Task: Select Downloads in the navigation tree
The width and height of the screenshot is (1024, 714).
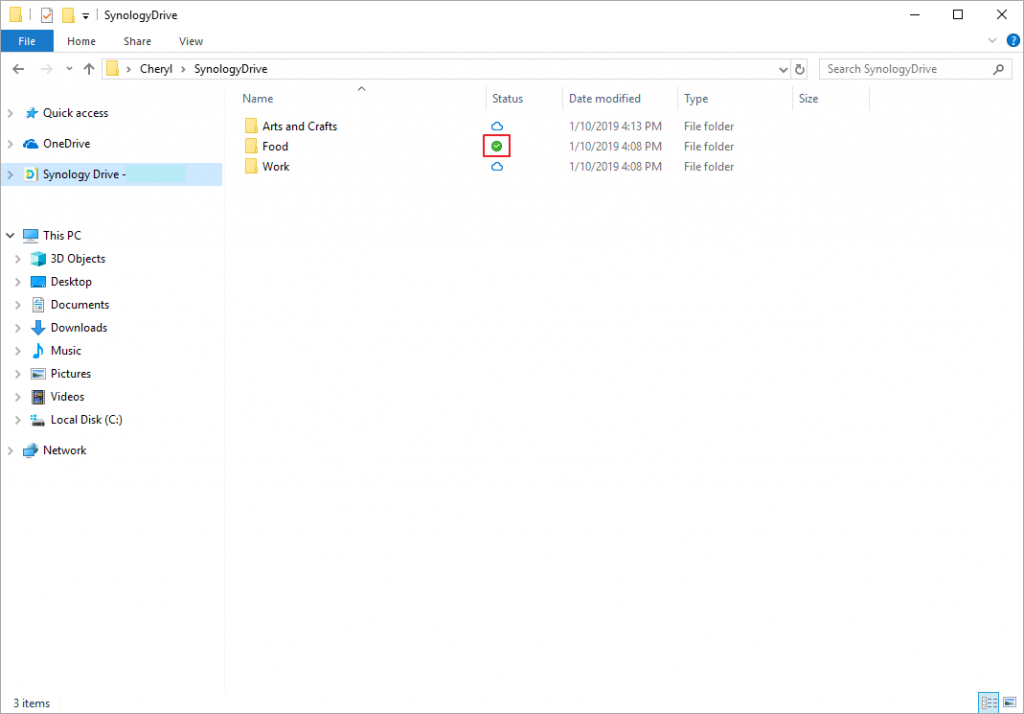Action: pos(79,327)
